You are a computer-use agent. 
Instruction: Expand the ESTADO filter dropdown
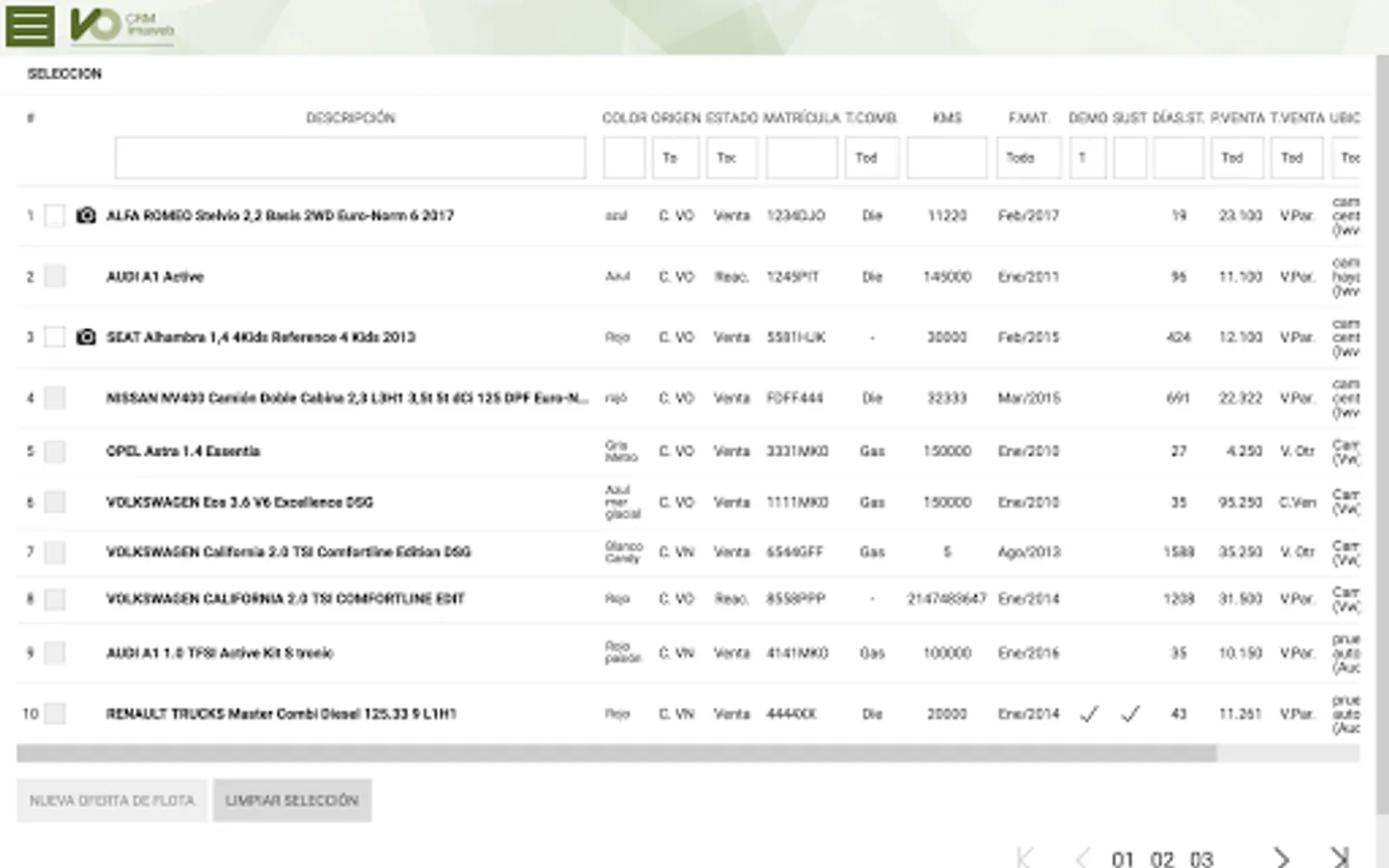click(732, 158)
